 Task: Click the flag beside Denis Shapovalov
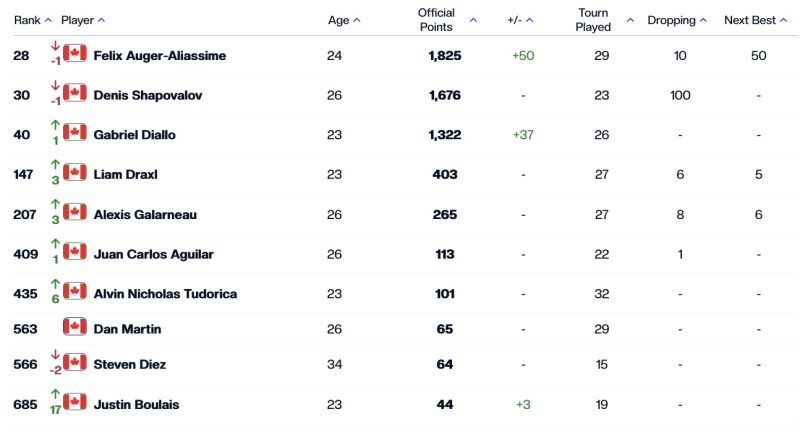[75, 94]
